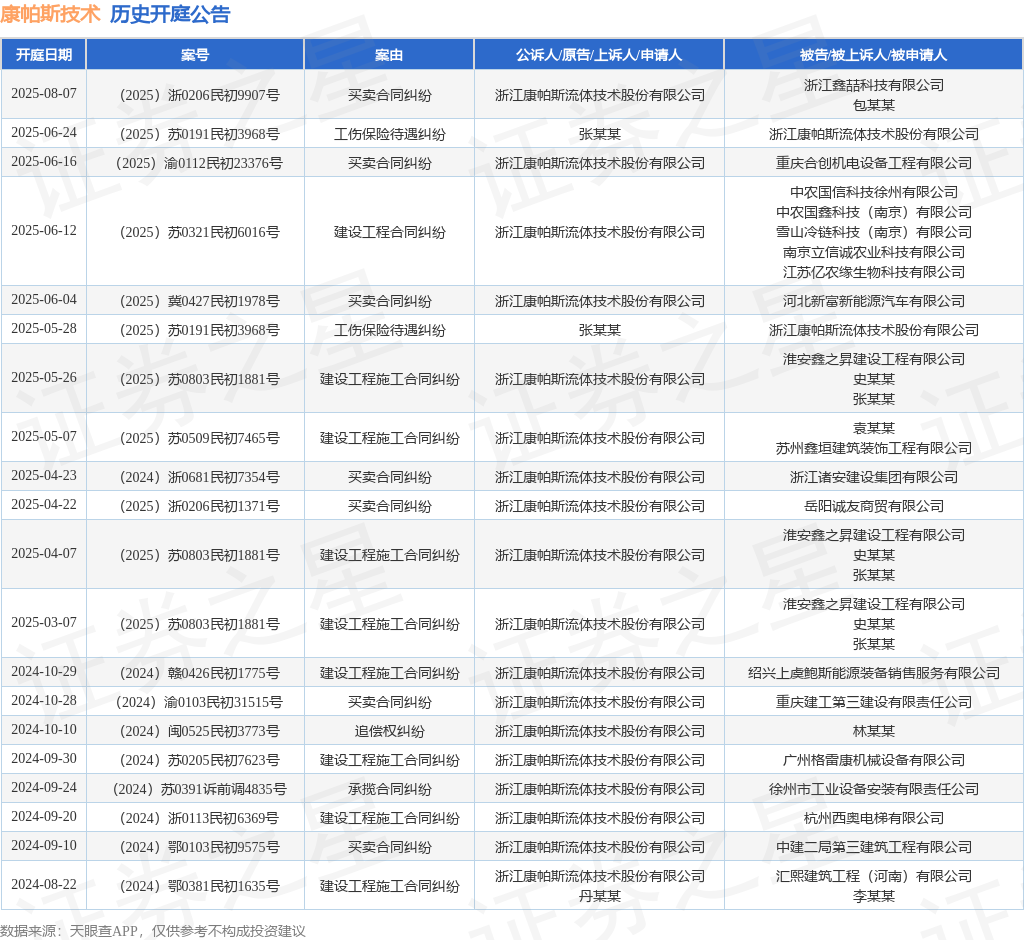Click defendant 中农国鑫科技（南京）有限公司

pos(874,212)
